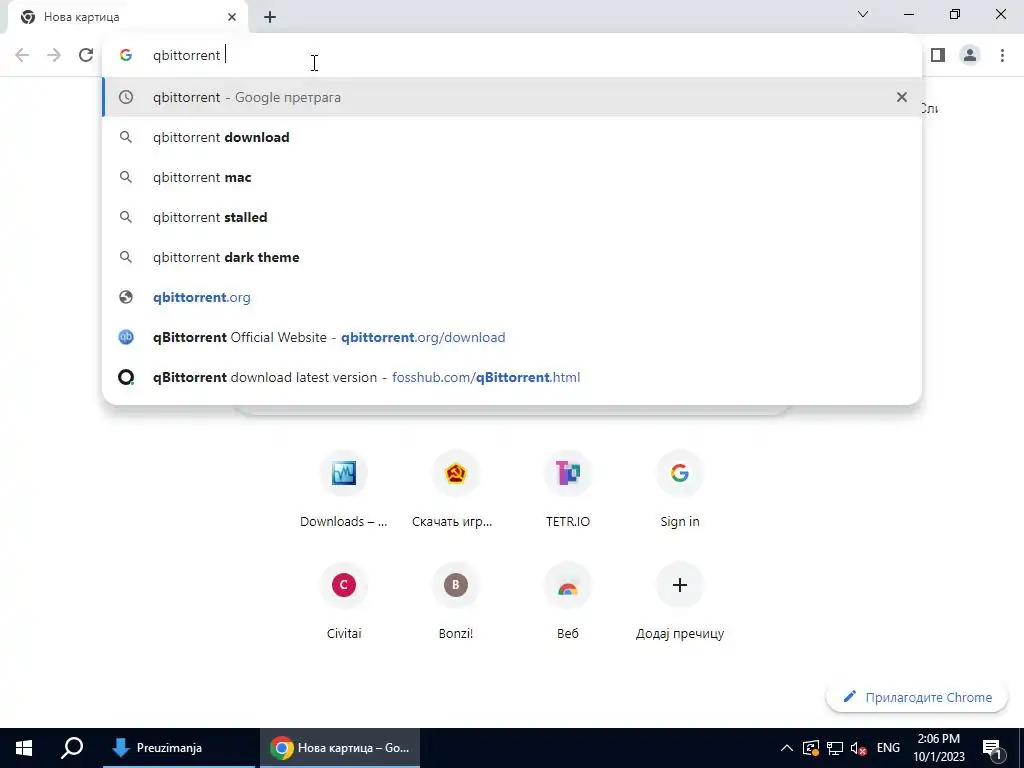Click the FossHub ring icon in suggestions

tap(126, 377)
